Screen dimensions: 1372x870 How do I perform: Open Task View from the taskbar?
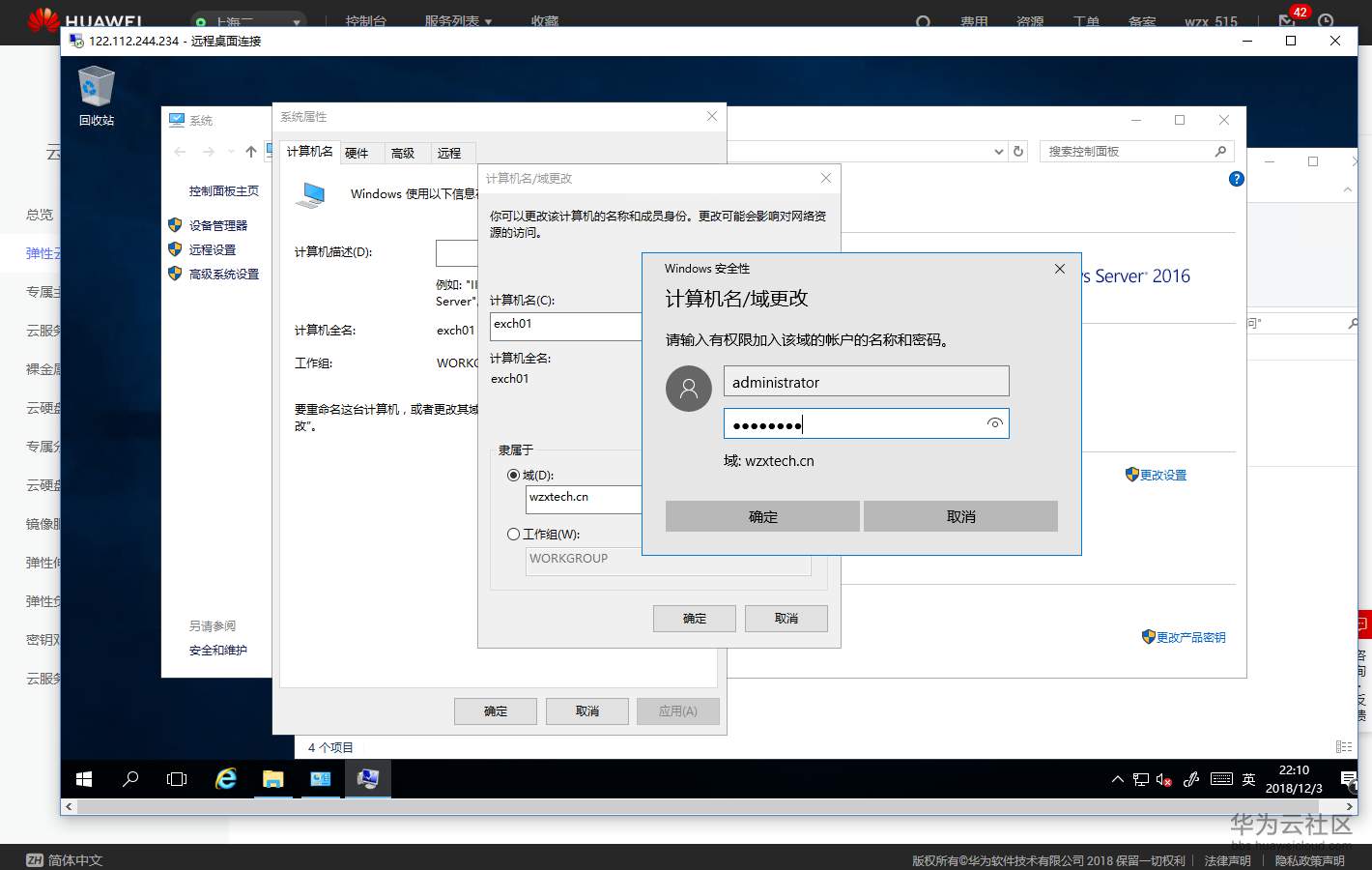(x=177, y=778)
